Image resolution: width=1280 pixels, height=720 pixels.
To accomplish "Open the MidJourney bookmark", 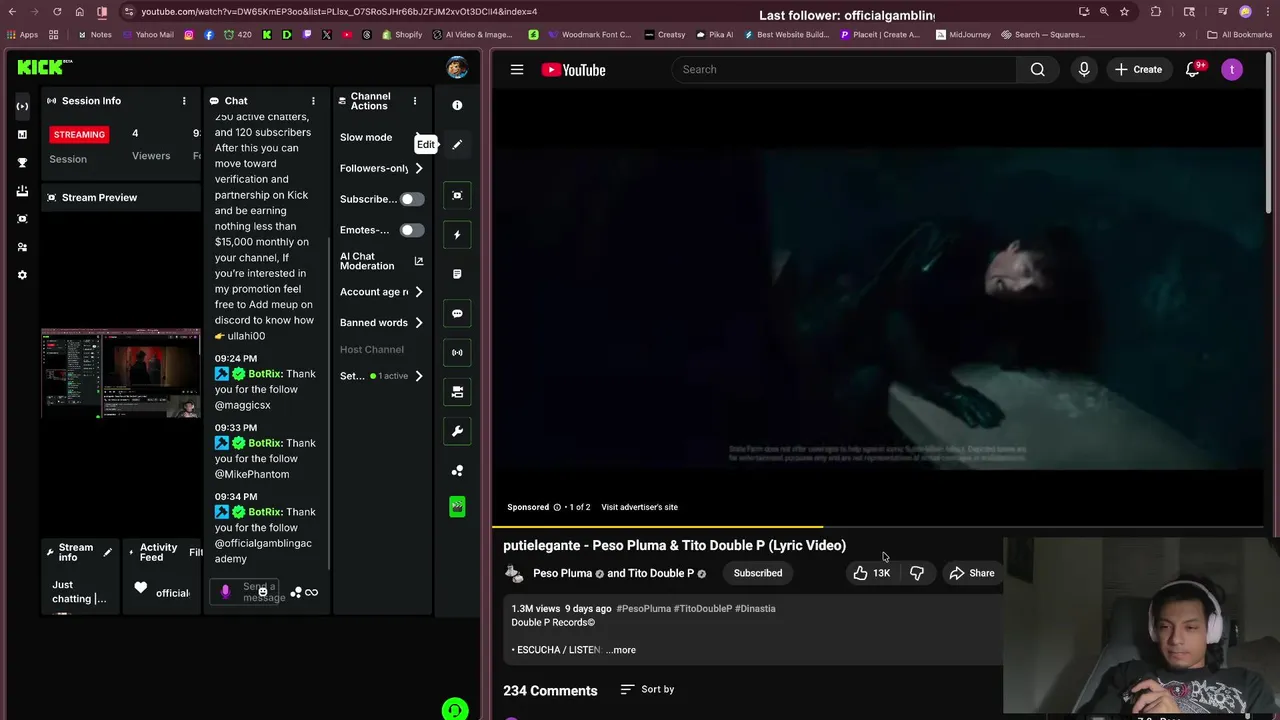I will coord(963,34).
